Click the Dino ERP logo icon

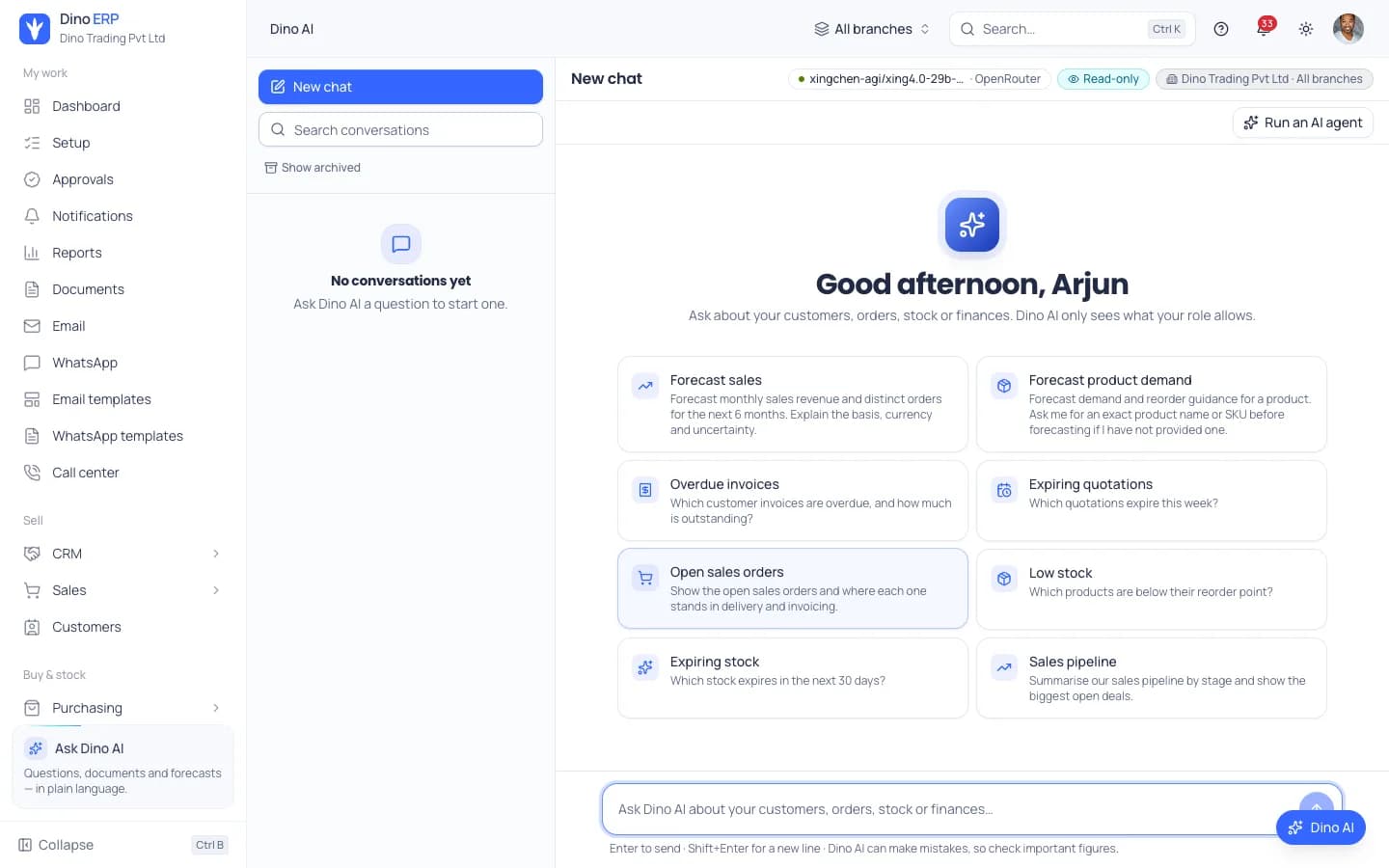click(x=35, y=29)
